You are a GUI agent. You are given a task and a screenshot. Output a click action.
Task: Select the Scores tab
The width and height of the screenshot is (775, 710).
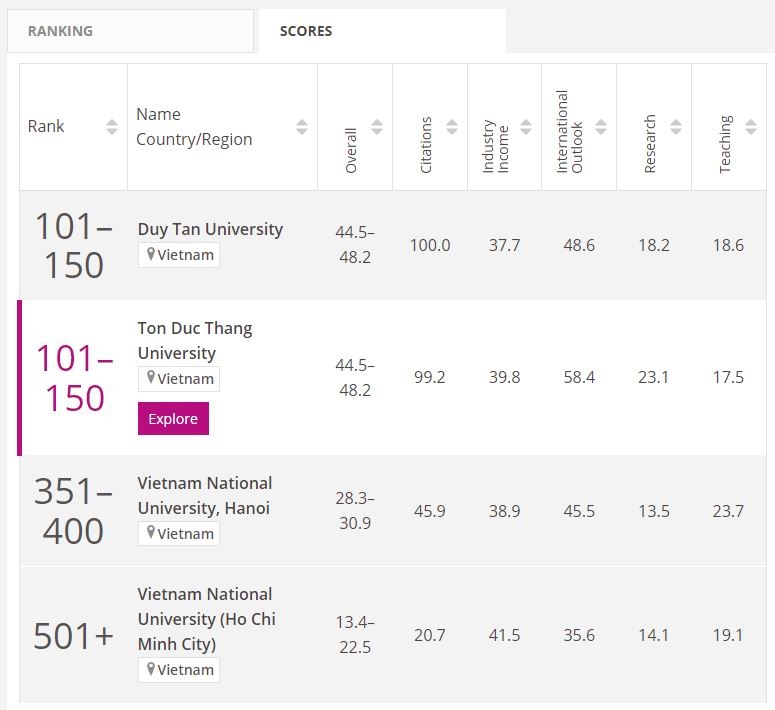click(x=382, y=31)
